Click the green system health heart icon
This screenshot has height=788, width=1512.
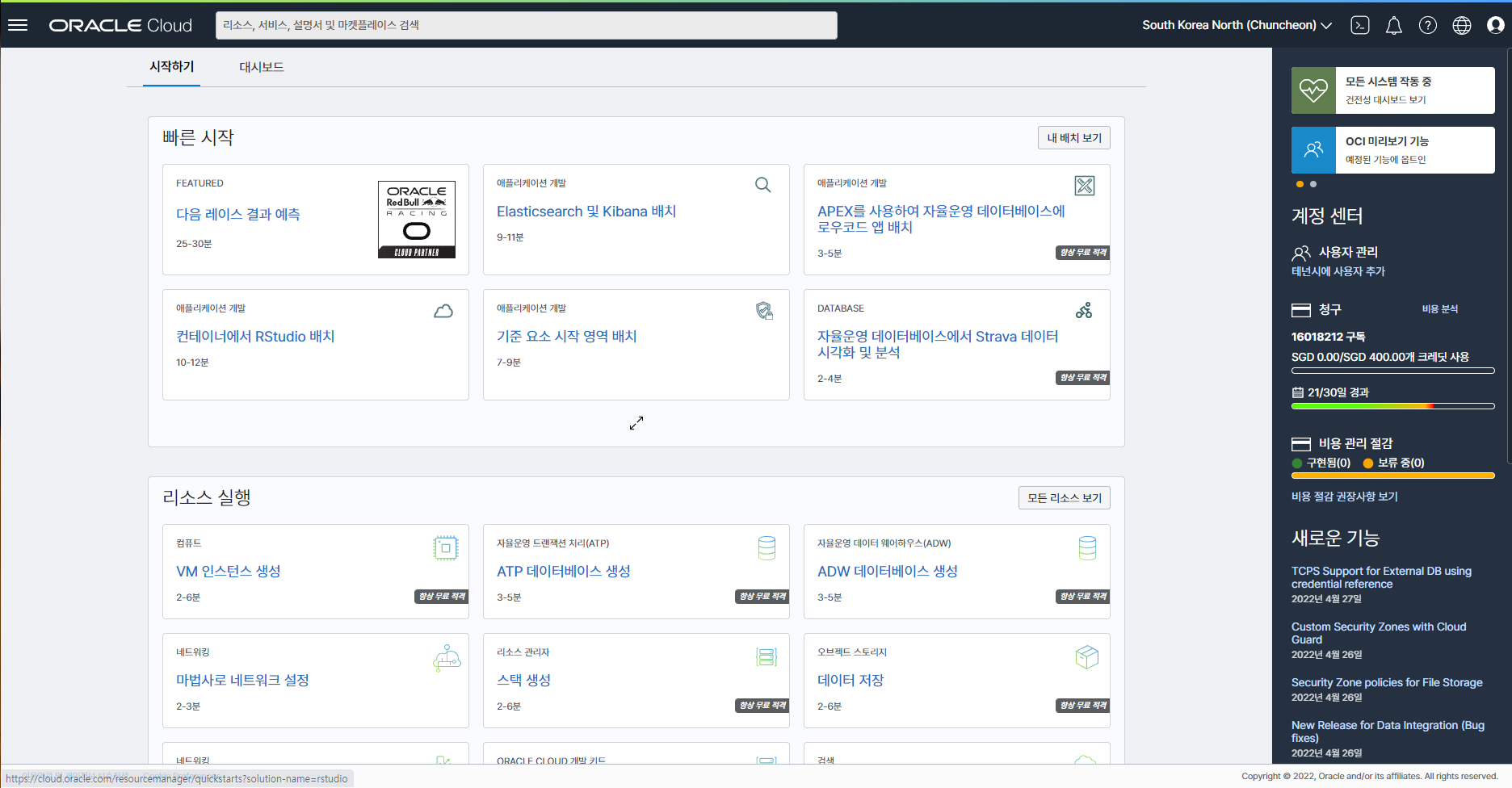(1313, 90)
